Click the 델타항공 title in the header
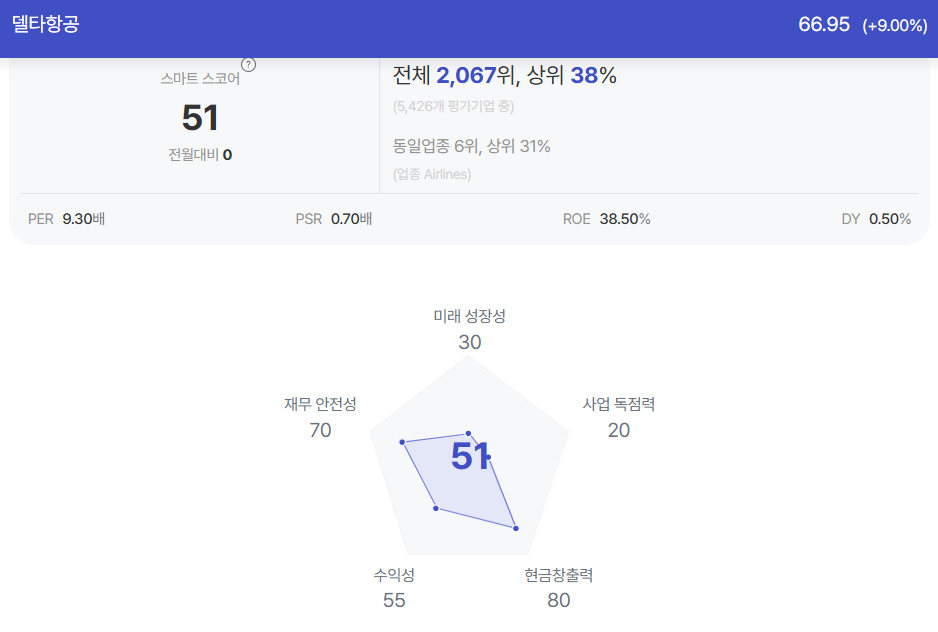The width and height of the screenshot is (938, 632). (x=45, y=24)
